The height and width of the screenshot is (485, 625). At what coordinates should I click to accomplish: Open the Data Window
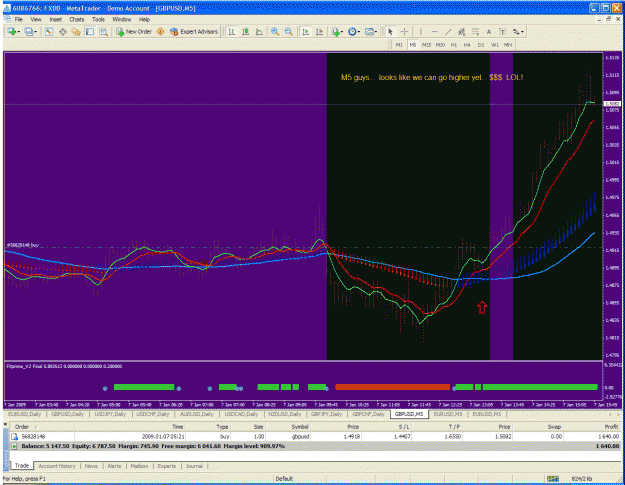pos(63,31)
